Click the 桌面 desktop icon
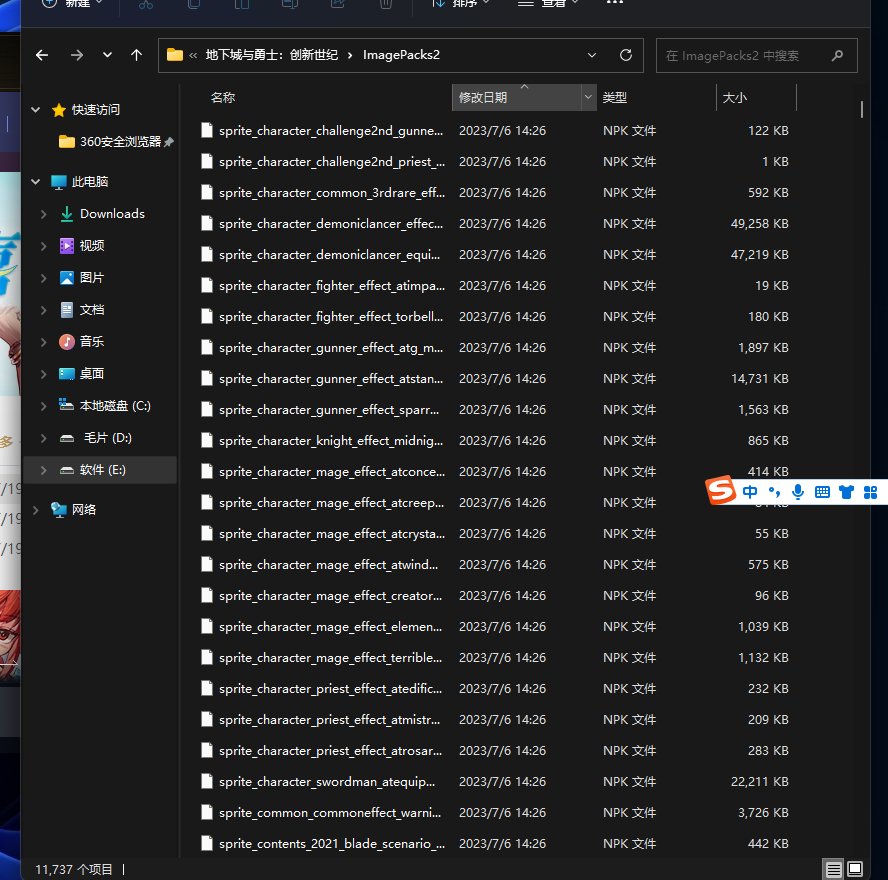888x880 pixels. (x=67, y=374)
